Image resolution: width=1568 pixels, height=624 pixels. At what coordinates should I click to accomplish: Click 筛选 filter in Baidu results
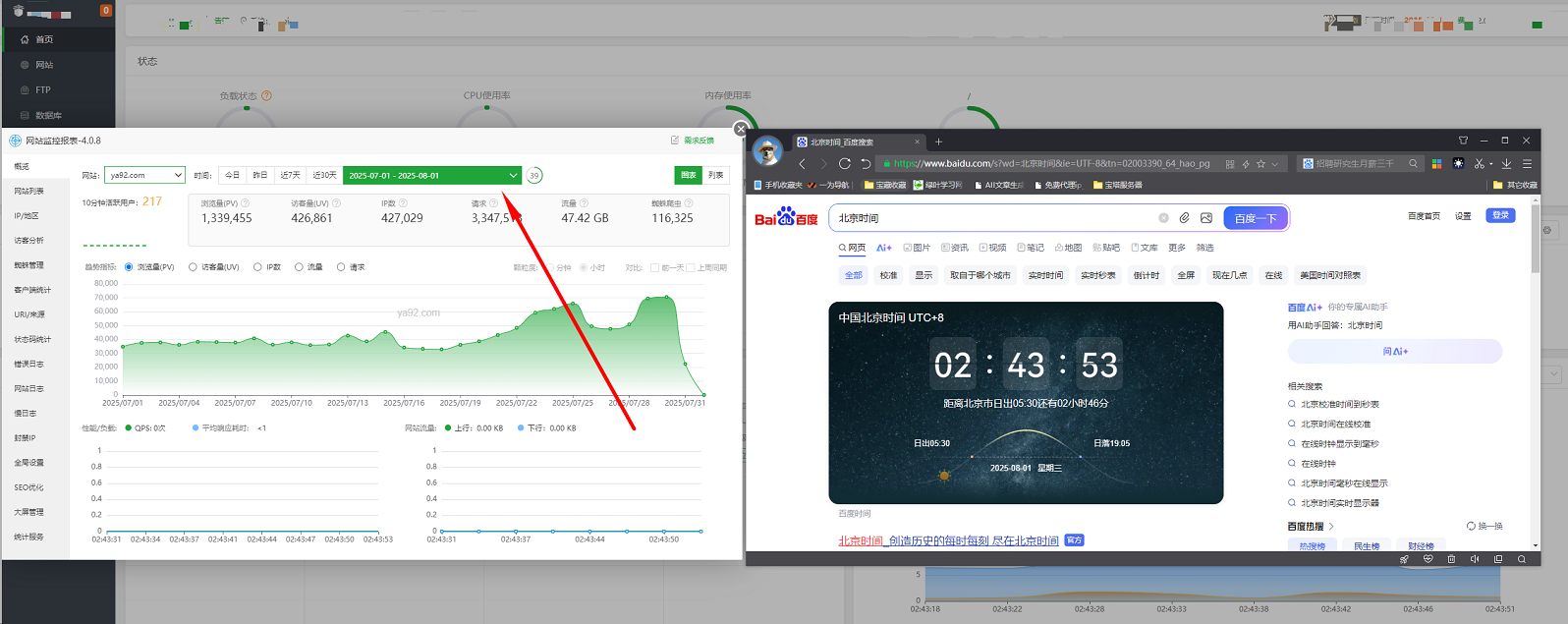click(x=1205, y=248)
